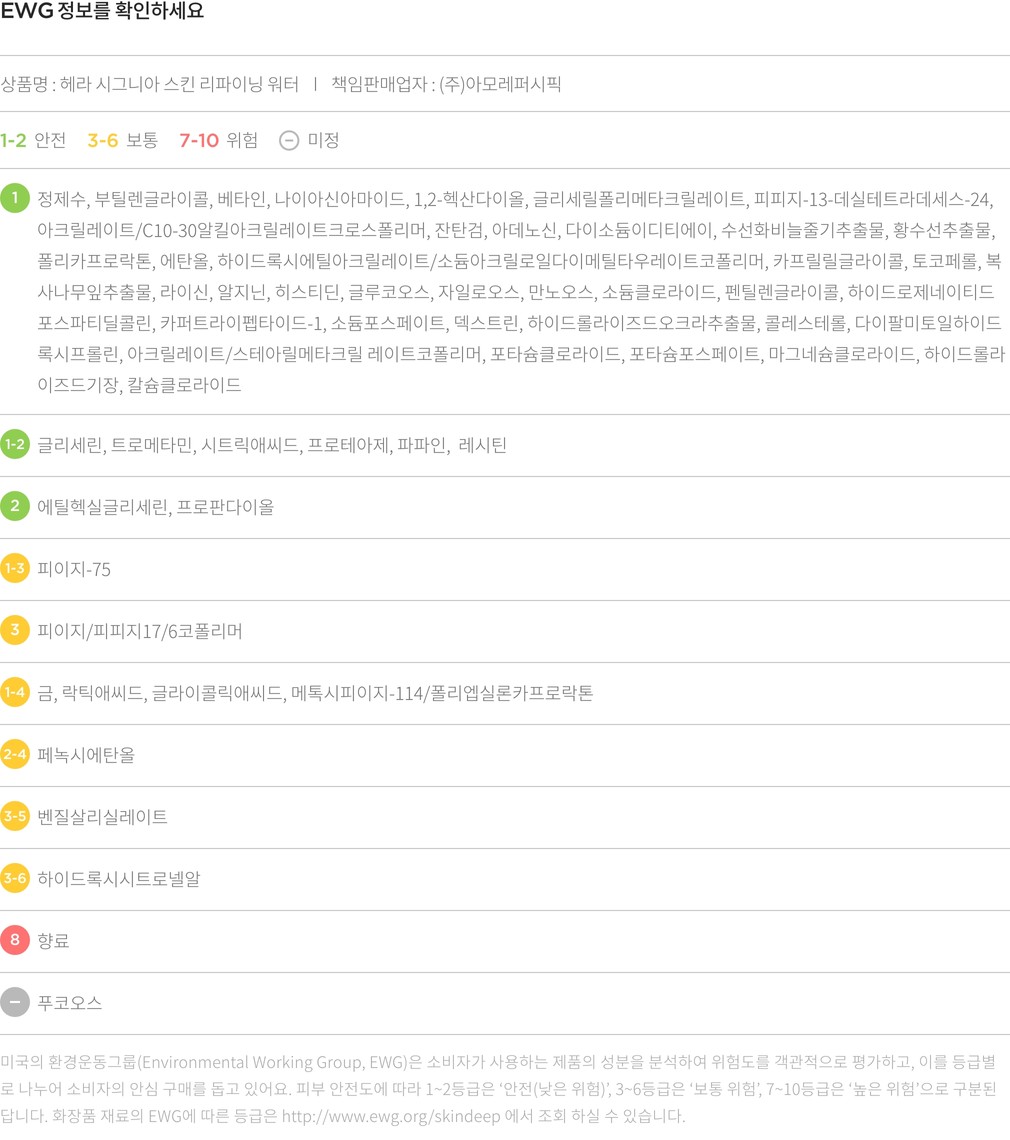The image size is (1010, 1140).
Task: Click the yellow 1-4 grade badge
Action: [15, 692]
